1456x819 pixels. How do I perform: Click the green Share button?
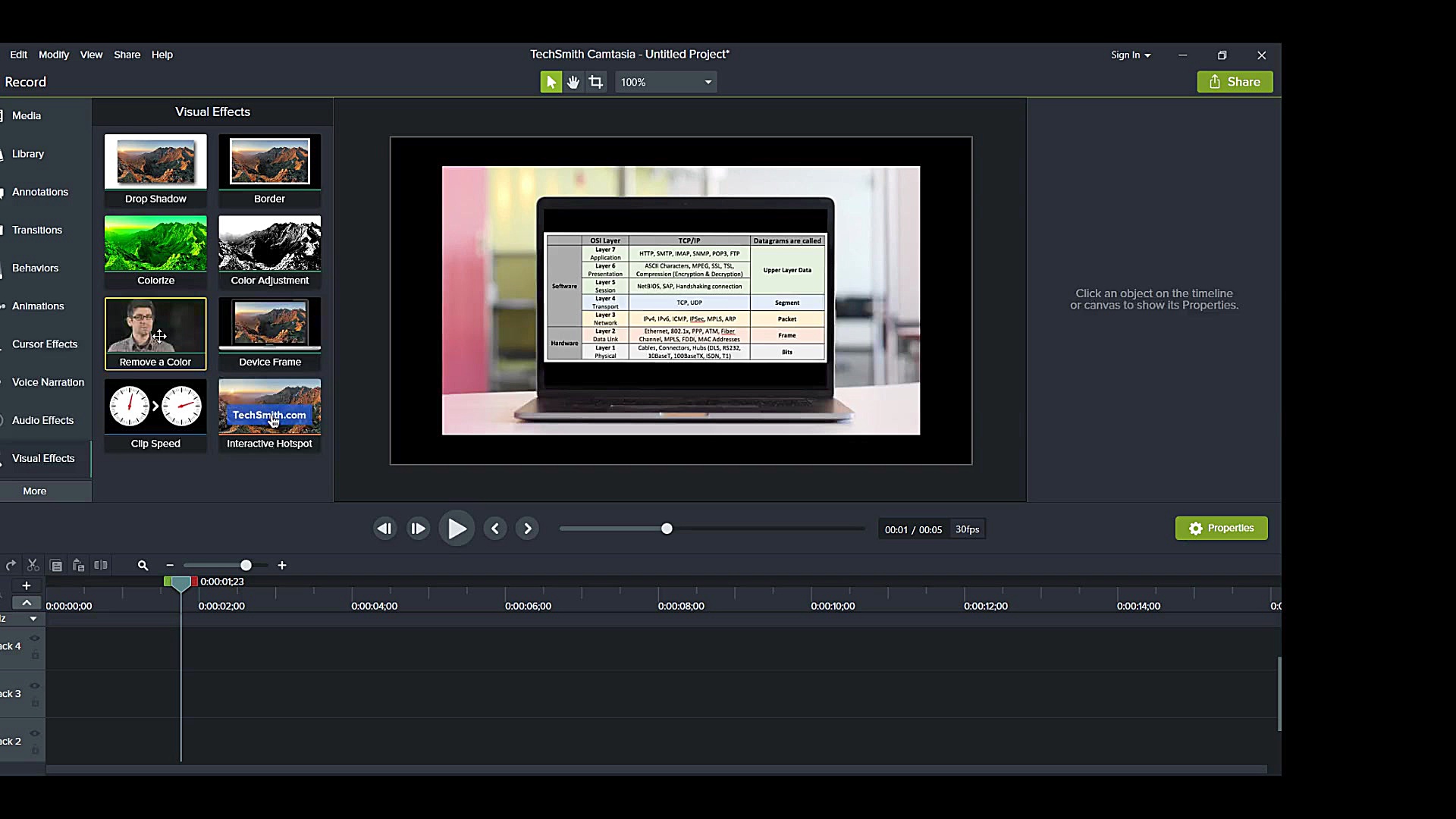1235,81
